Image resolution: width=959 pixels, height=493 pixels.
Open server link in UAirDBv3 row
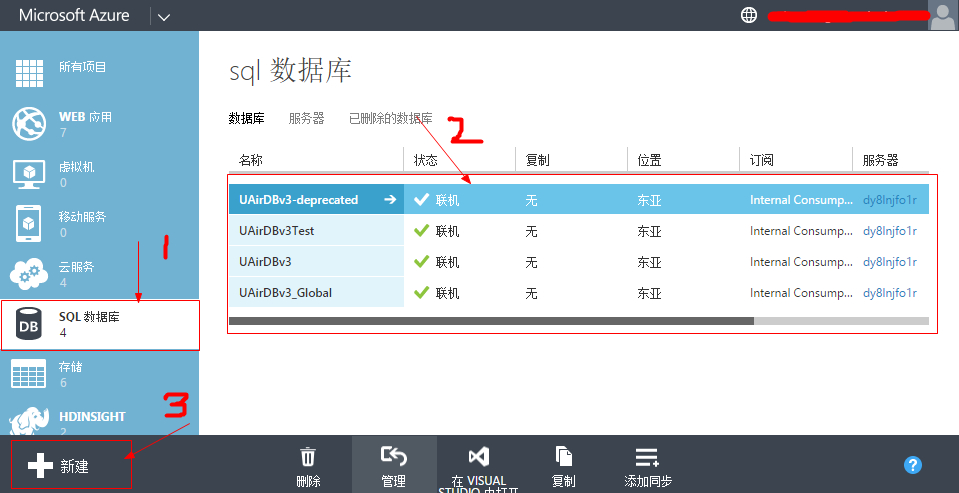click(x=890, y=262)
